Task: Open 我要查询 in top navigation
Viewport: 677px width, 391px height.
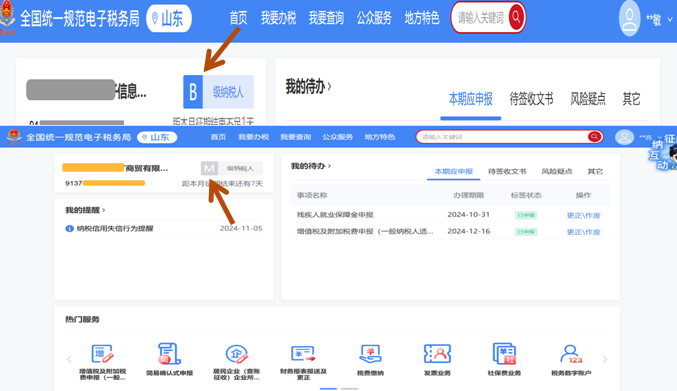Action: pyautogui.click(x=326, y=18)
